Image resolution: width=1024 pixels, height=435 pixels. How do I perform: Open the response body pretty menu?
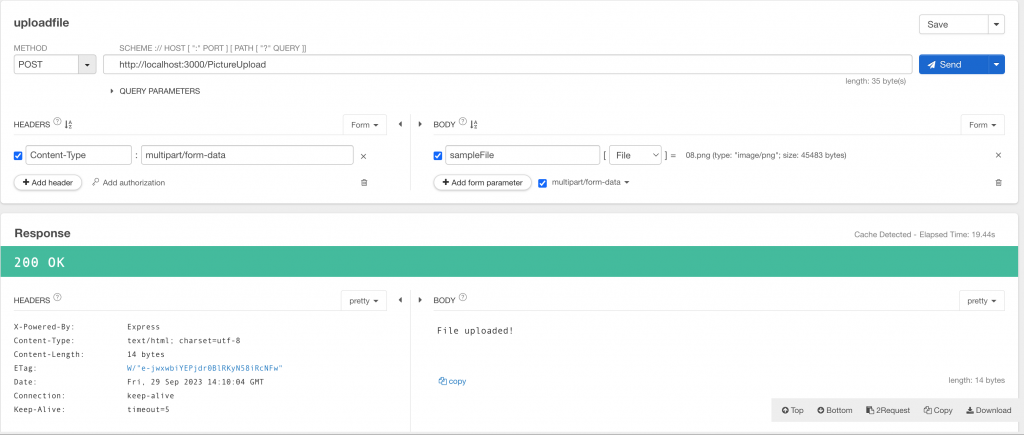(981, 300)
